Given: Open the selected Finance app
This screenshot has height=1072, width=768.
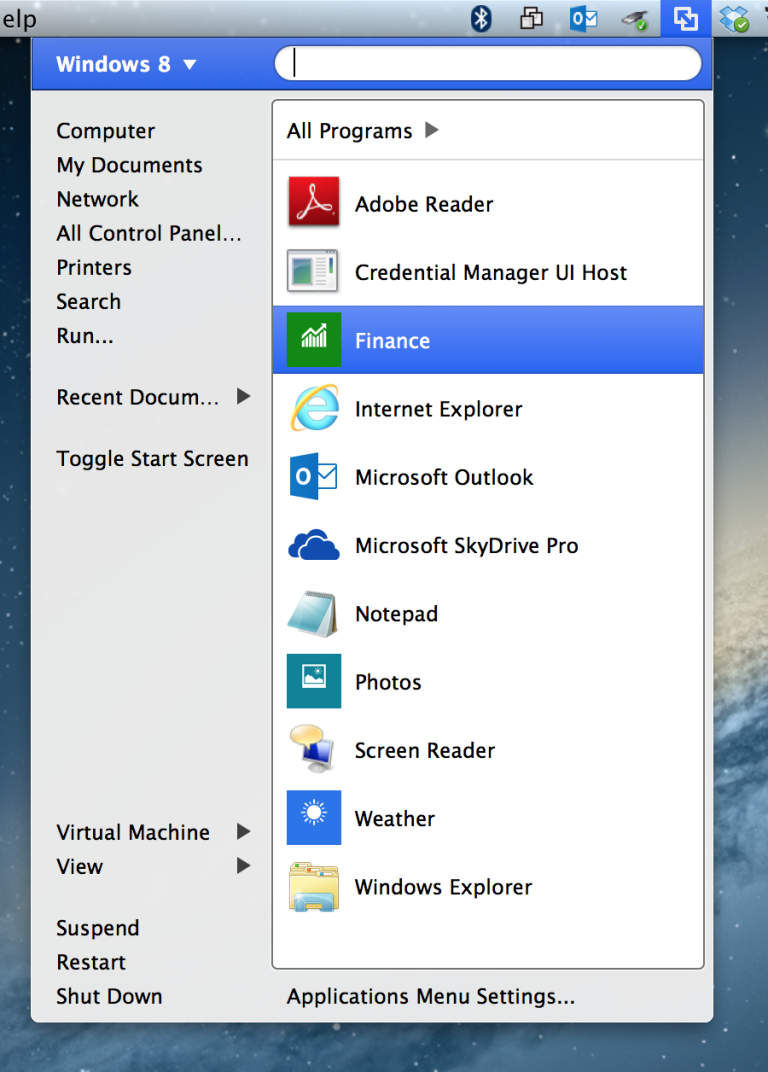Looking at the screenshot, I should click(392, 340).
